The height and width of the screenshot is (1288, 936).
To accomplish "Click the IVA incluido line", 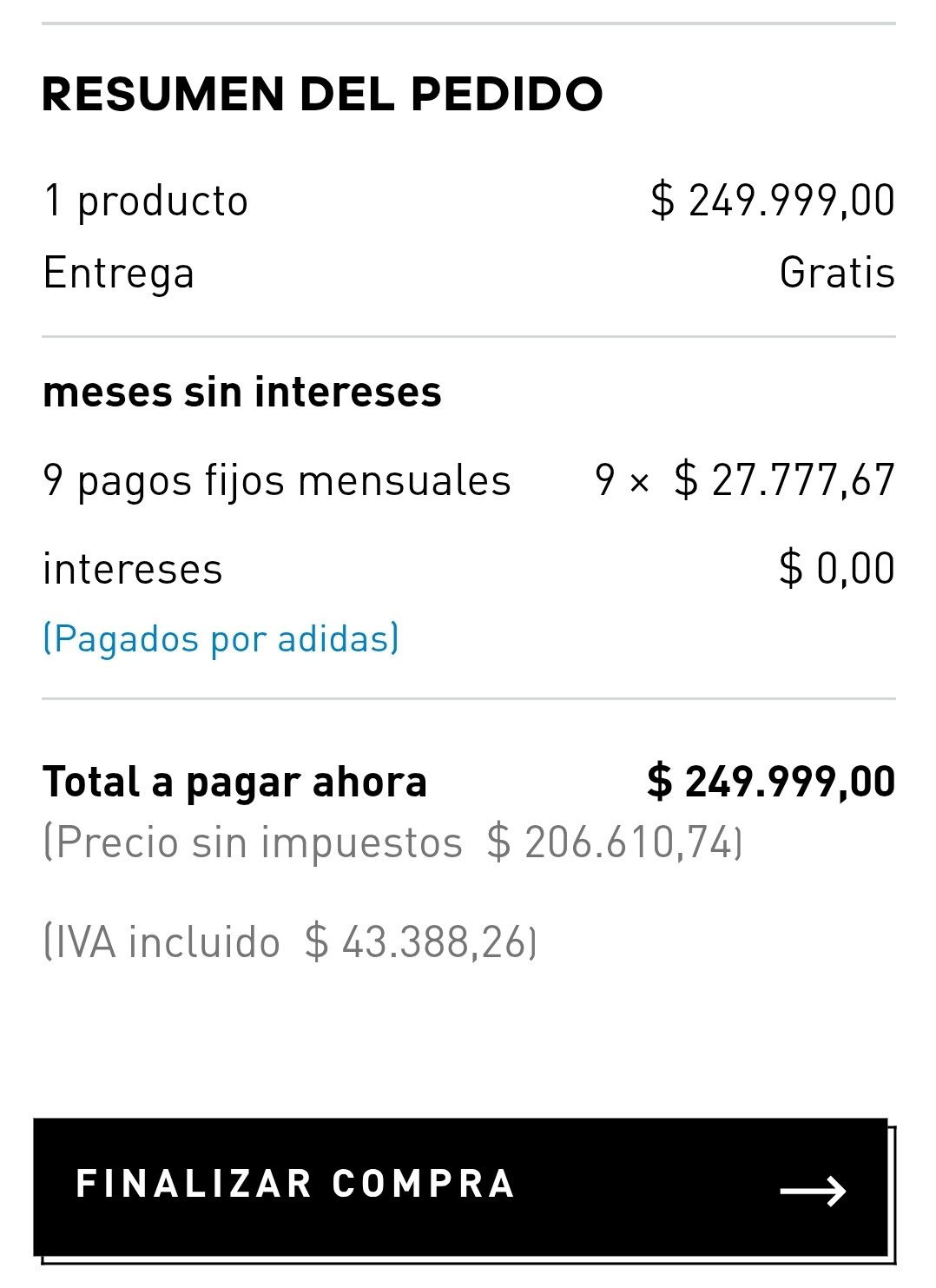I will click(x=290, y=943).
